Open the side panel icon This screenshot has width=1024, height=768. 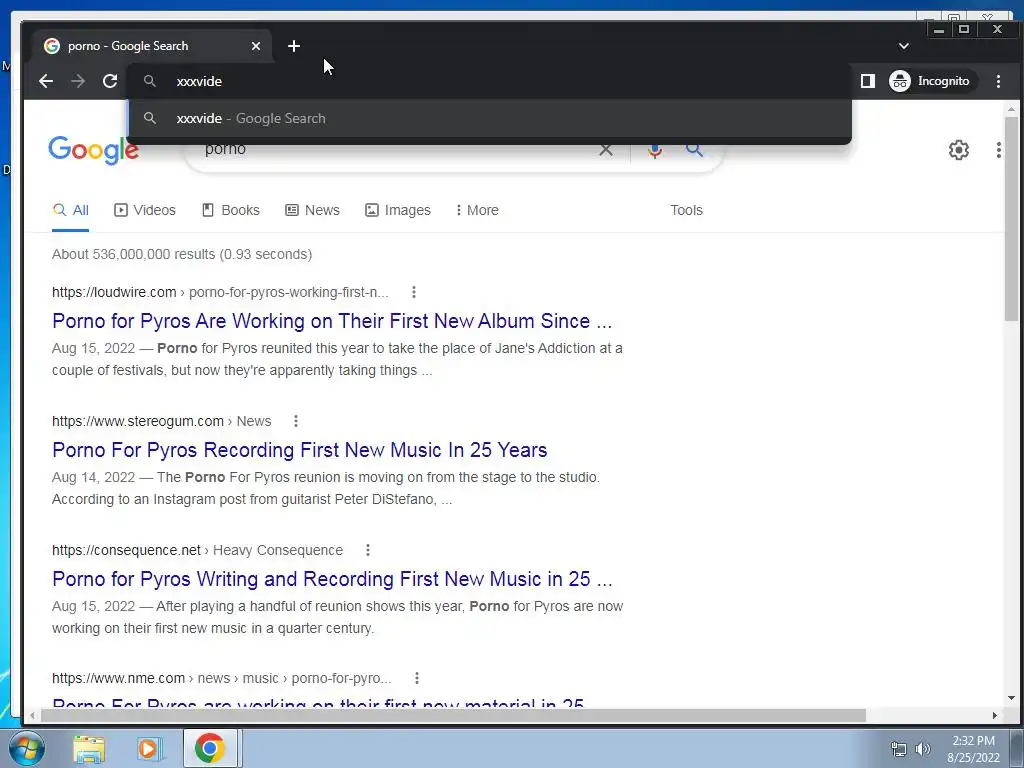(x=867, y=81)
